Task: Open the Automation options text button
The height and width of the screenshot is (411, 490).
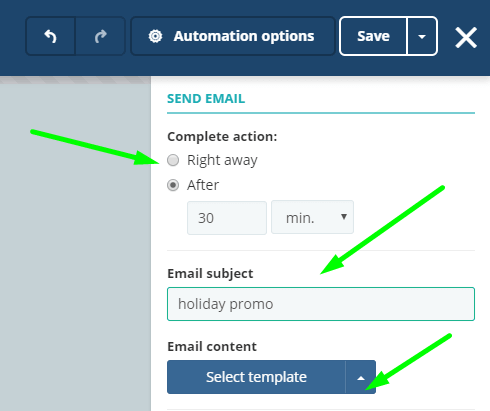Action: tap(244, 36)
